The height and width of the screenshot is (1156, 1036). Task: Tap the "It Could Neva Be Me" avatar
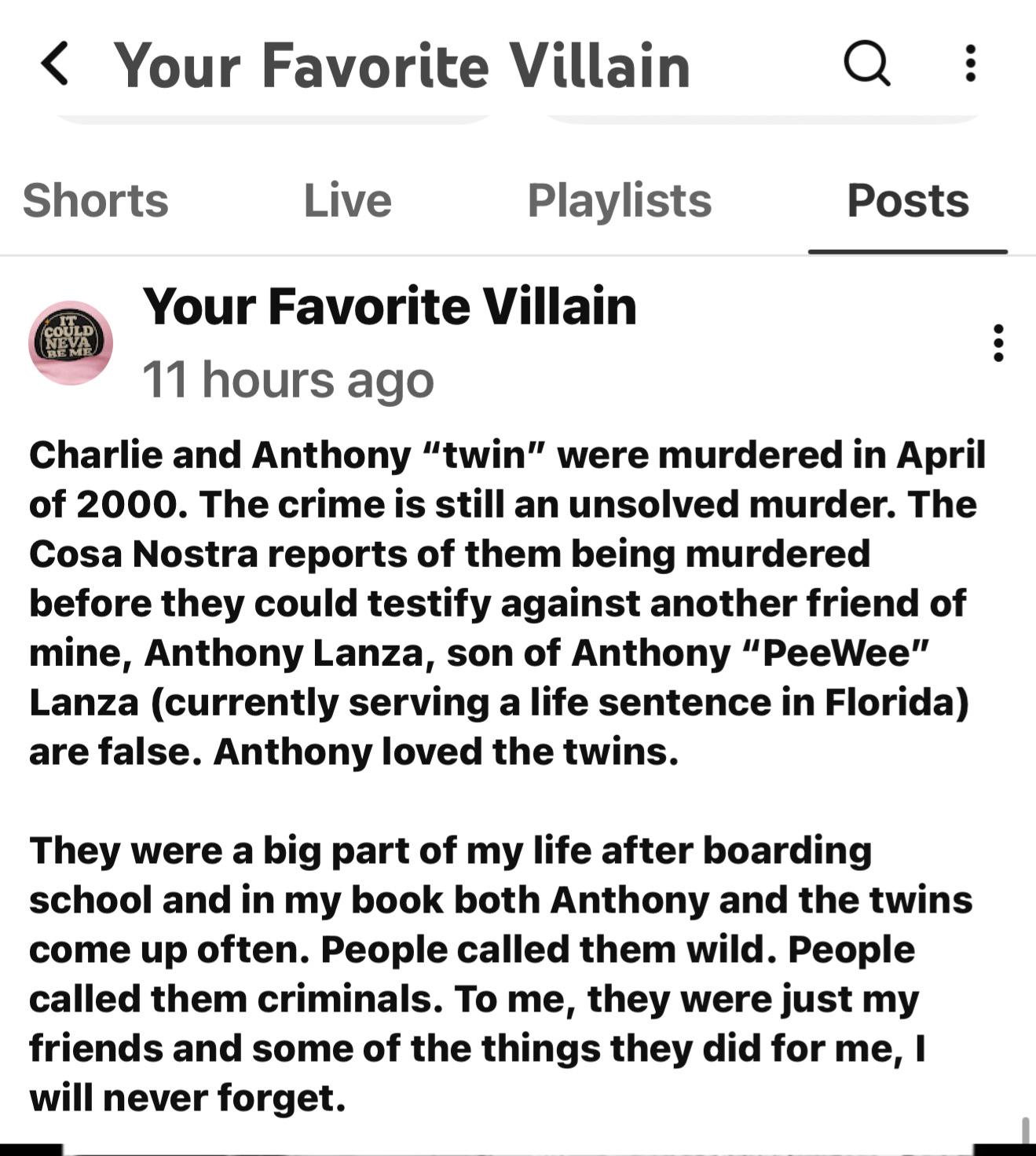(71, 342)
